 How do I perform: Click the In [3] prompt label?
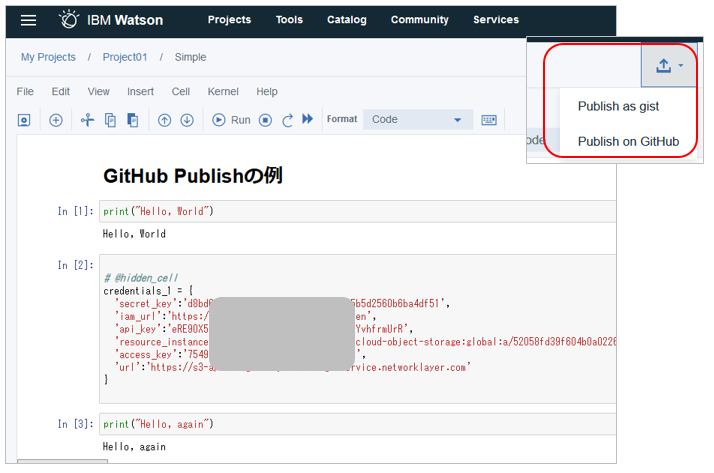click(x=75, y=424)
